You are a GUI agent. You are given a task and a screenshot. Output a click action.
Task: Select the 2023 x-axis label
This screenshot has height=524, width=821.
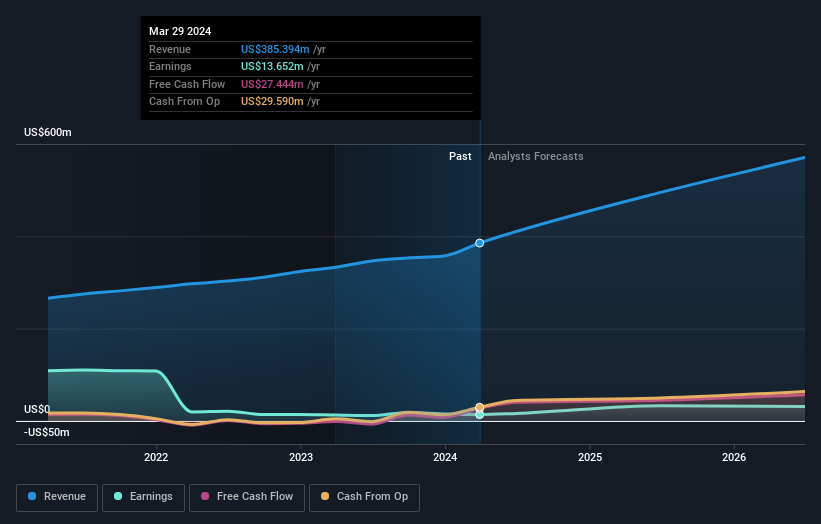point(301,458)
